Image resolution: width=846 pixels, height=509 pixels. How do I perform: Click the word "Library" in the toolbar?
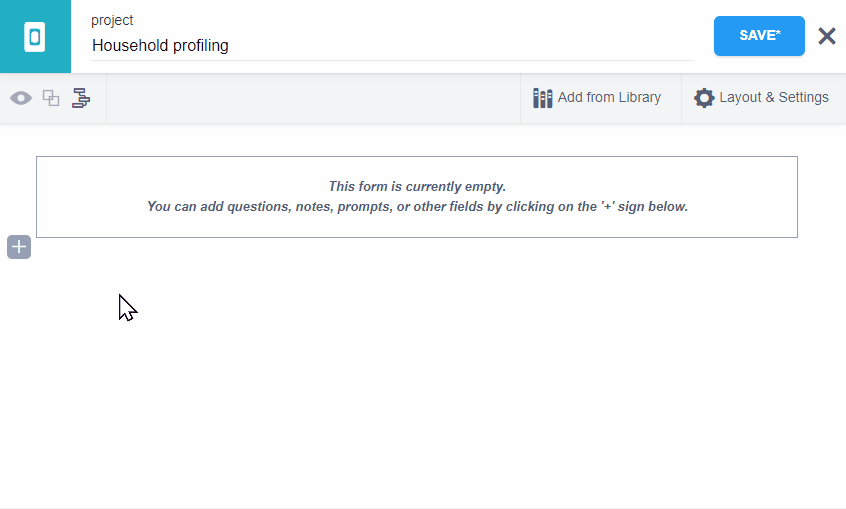point(637,98)
